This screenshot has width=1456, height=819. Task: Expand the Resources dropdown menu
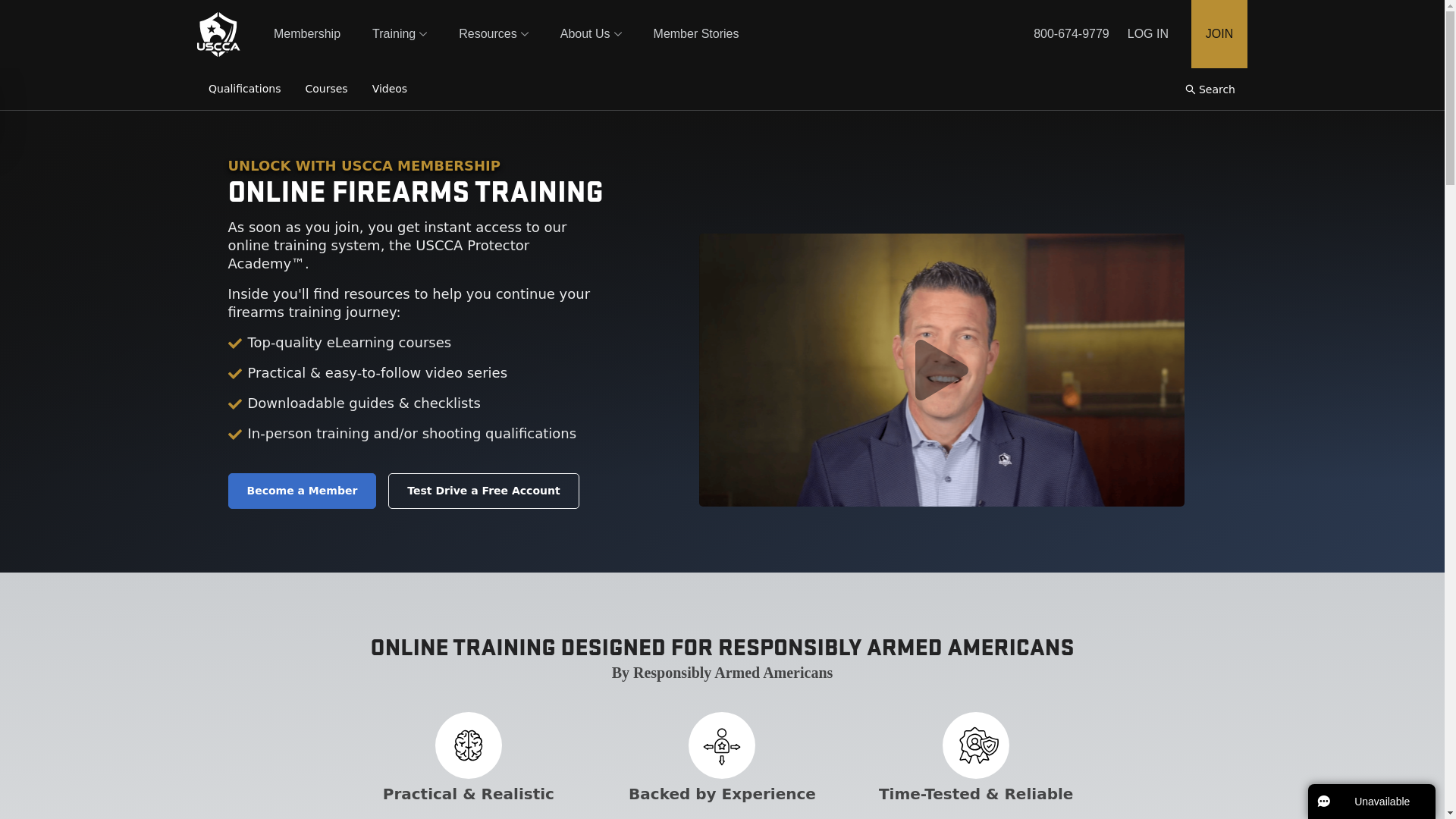click(494, 34)
